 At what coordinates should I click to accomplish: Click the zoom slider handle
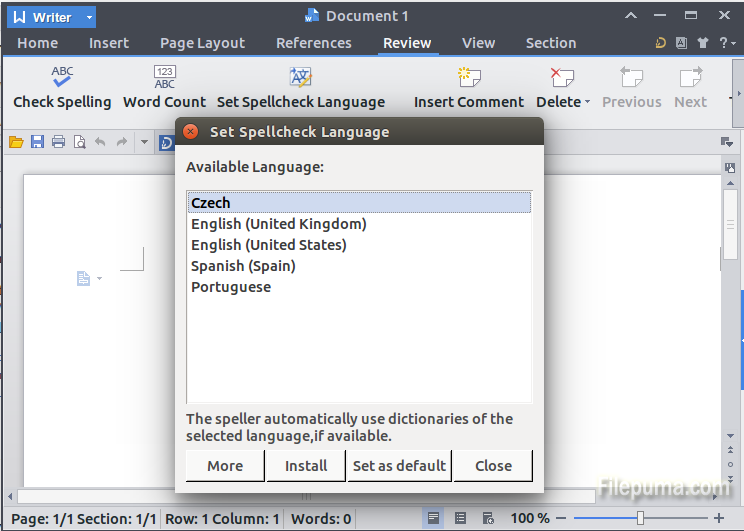[x=640, y=518]
